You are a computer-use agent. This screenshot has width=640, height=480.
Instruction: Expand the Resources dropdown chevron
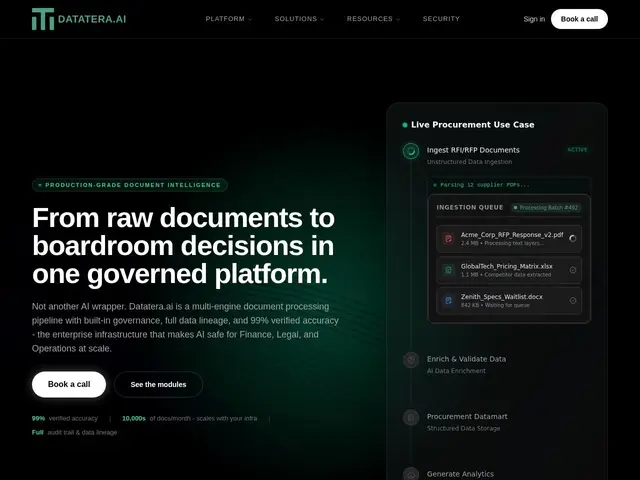pyautogui.click(x=398, y=19)
